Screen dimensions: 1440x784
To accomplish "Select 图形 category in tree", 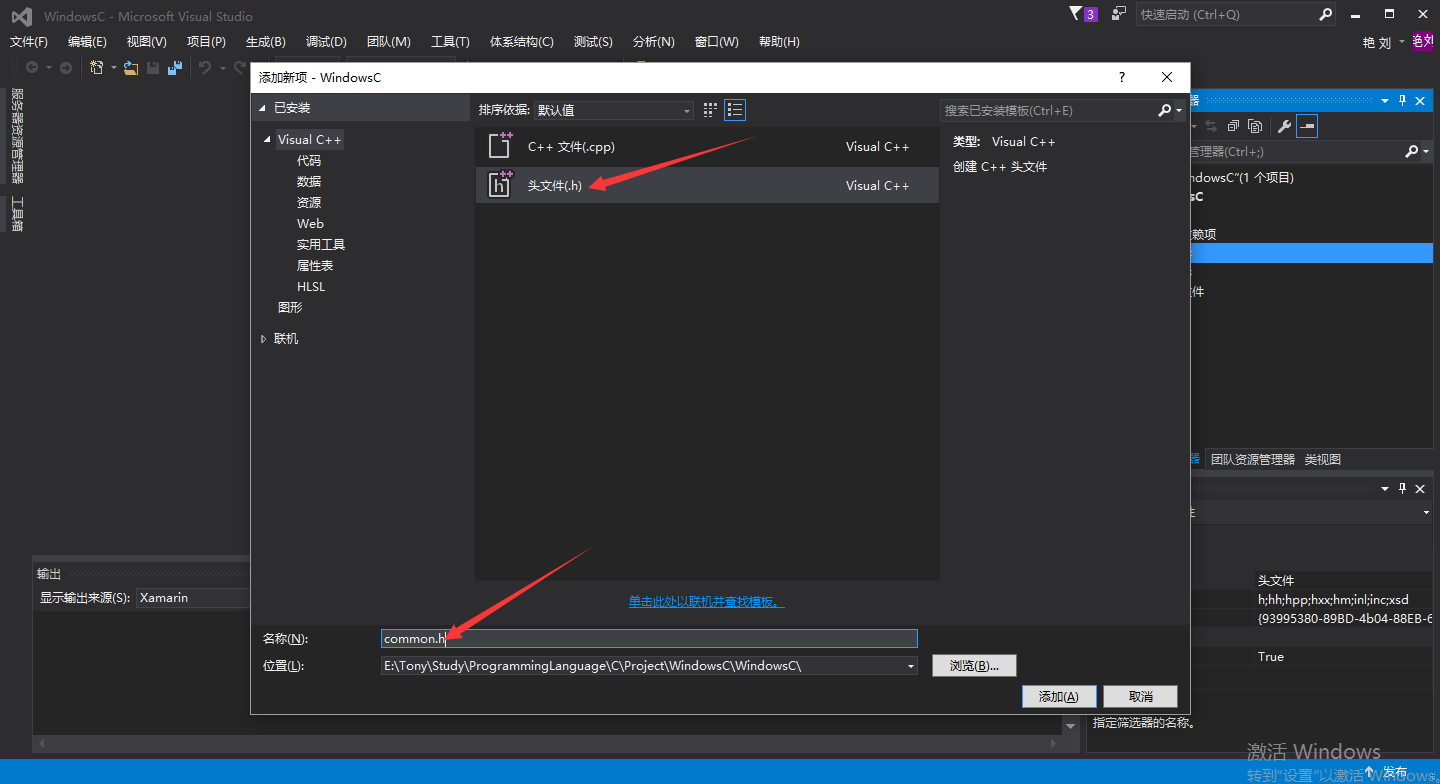I will [290, 308].
